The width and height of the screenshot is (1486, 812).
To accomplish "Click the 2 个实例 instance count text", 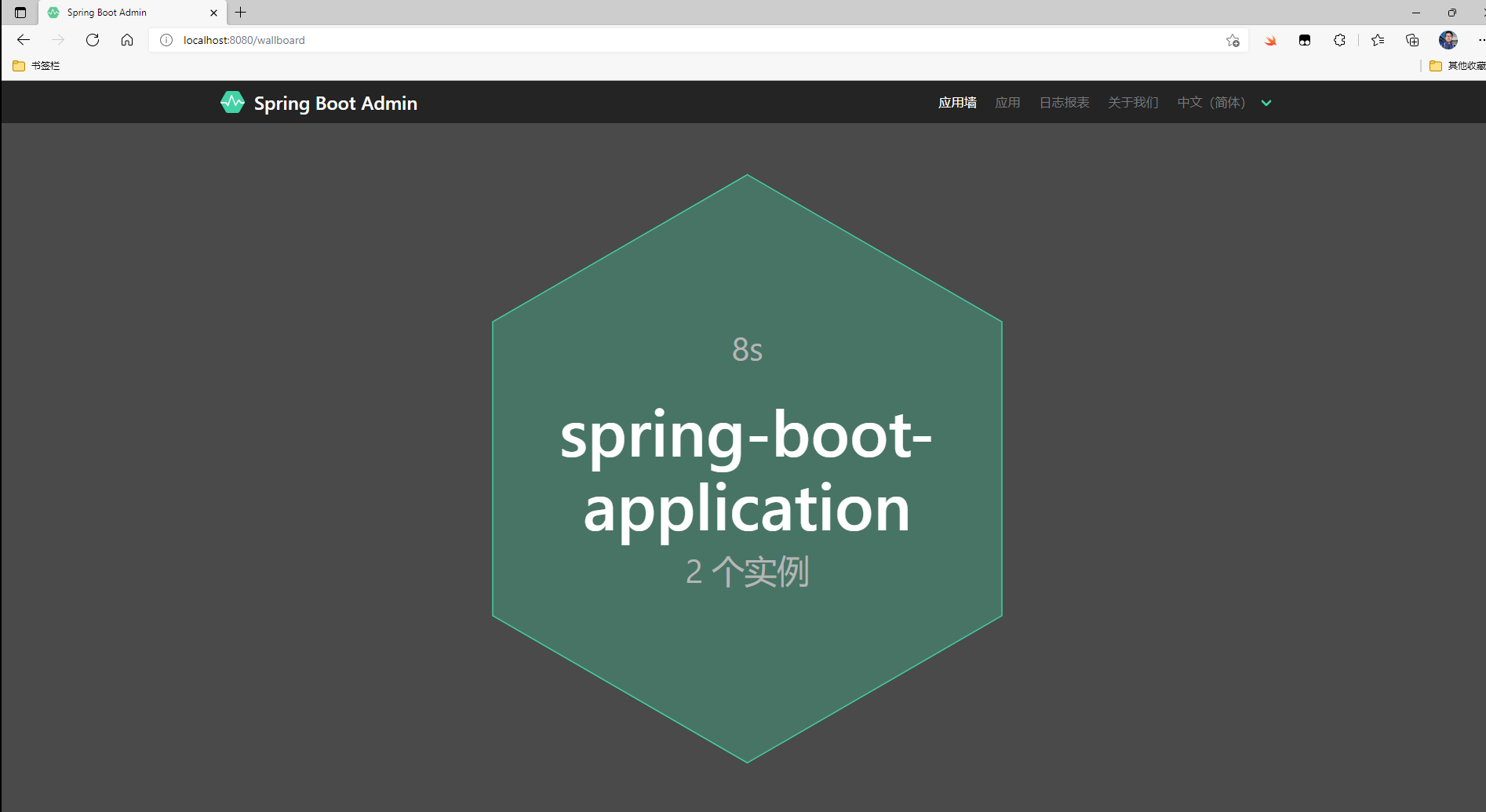I will 747,572.
